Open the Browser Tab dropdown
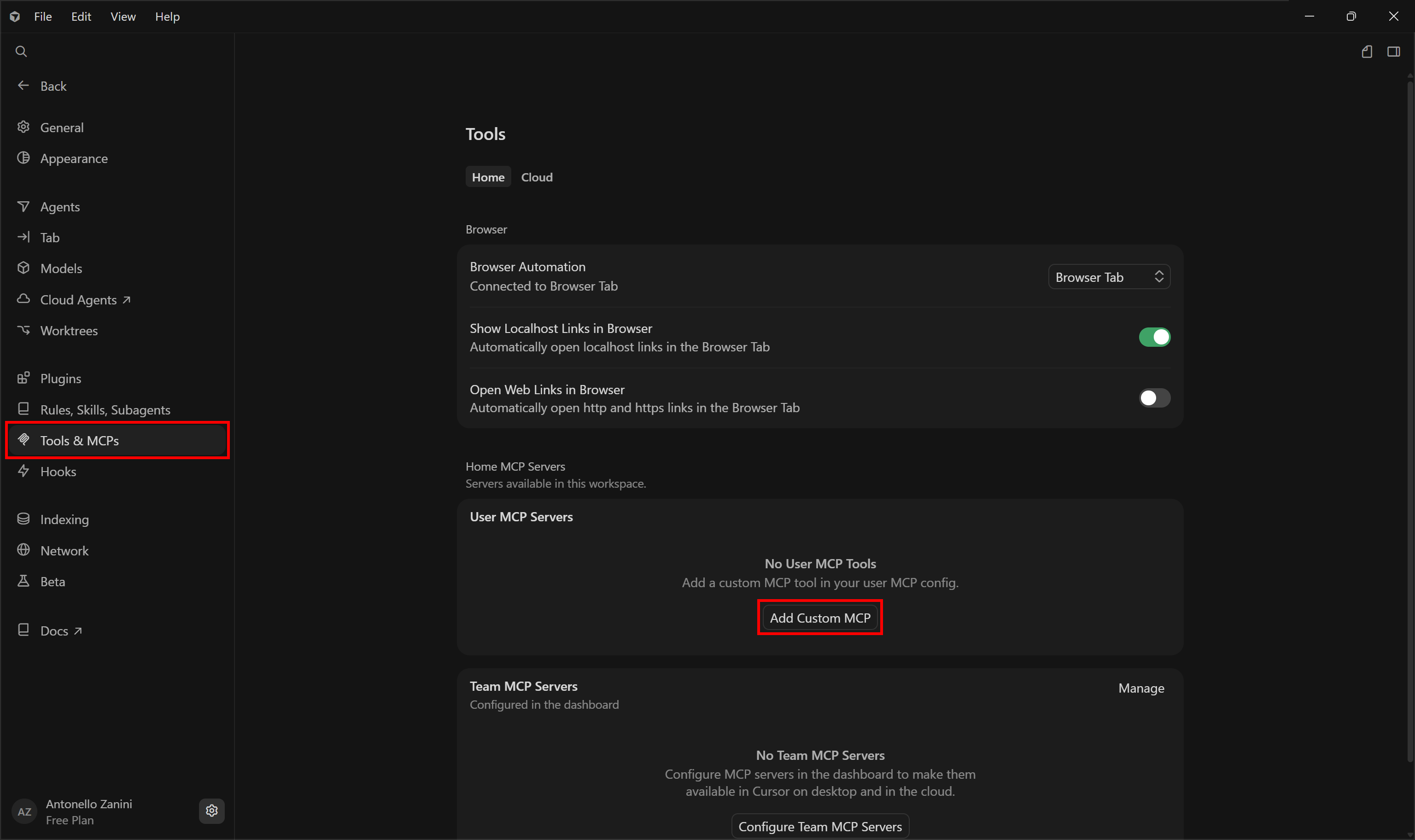The height and width of the screenshot is (840, 1415). [1109, 277]
